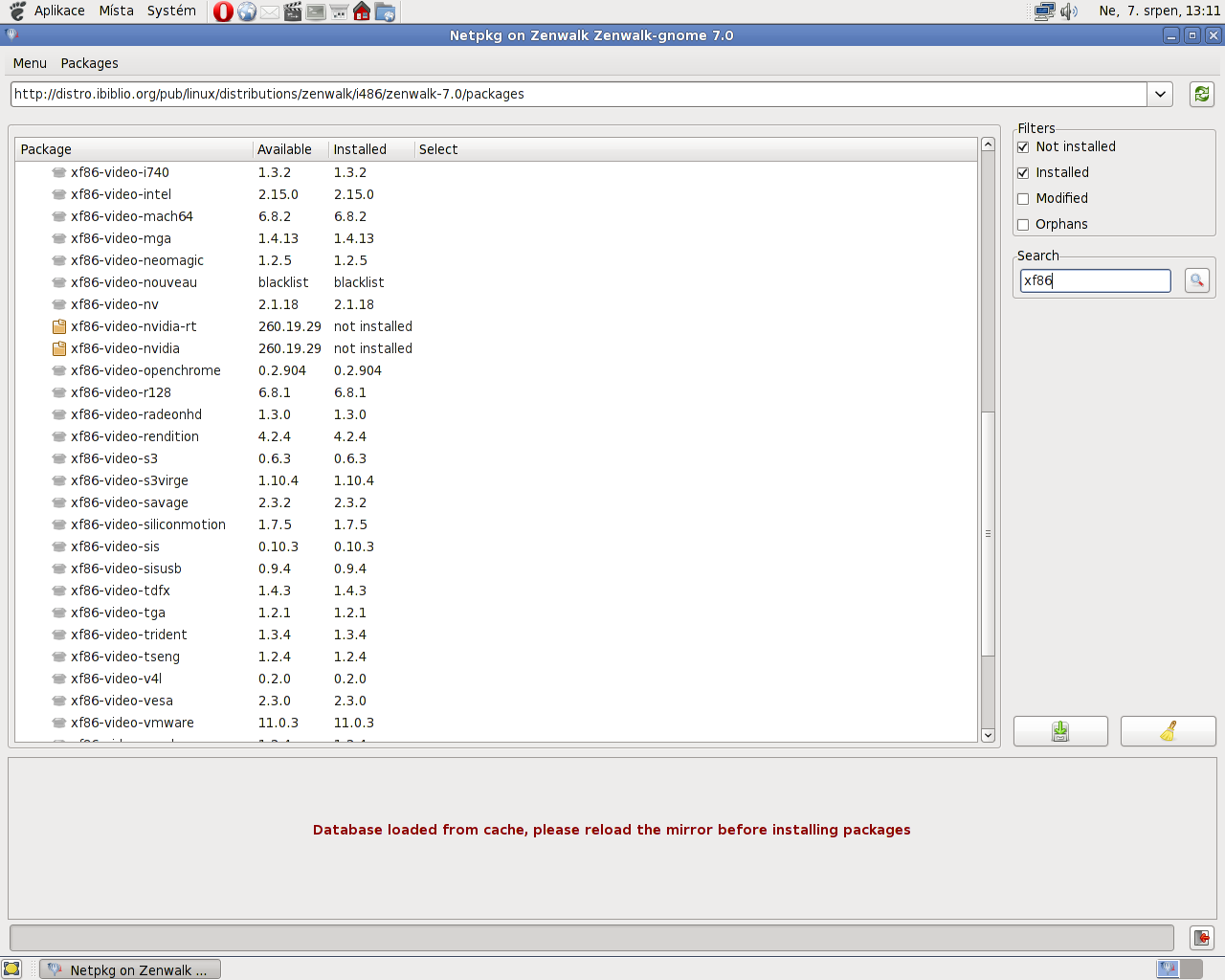Open the Místa menu
The height and width of the screenshot is (980, 1225).
tap(116, 11)
